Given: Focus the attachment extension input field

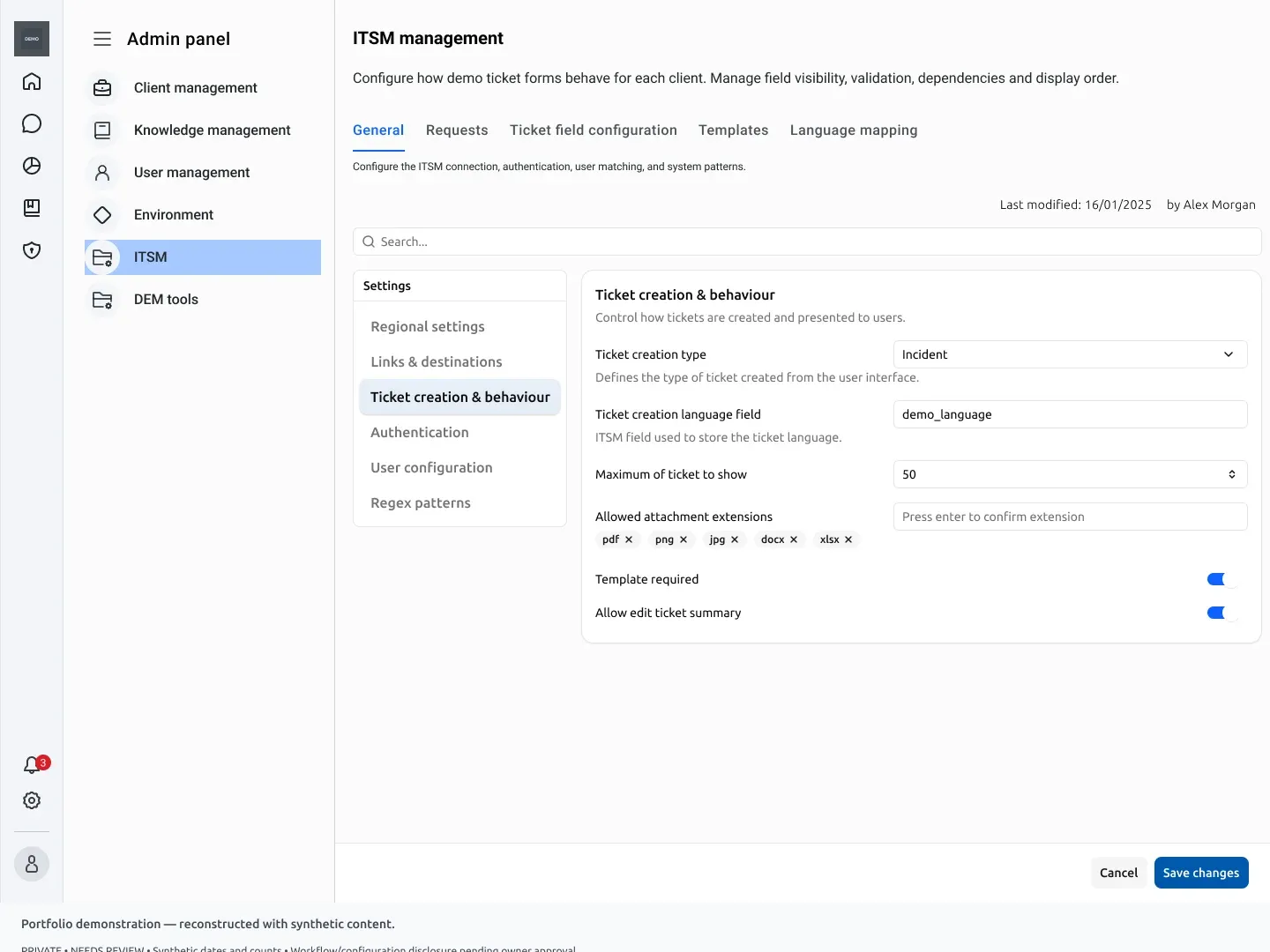Looking at the screenshot, I should pyautogui.click(x=1071, y=517).
